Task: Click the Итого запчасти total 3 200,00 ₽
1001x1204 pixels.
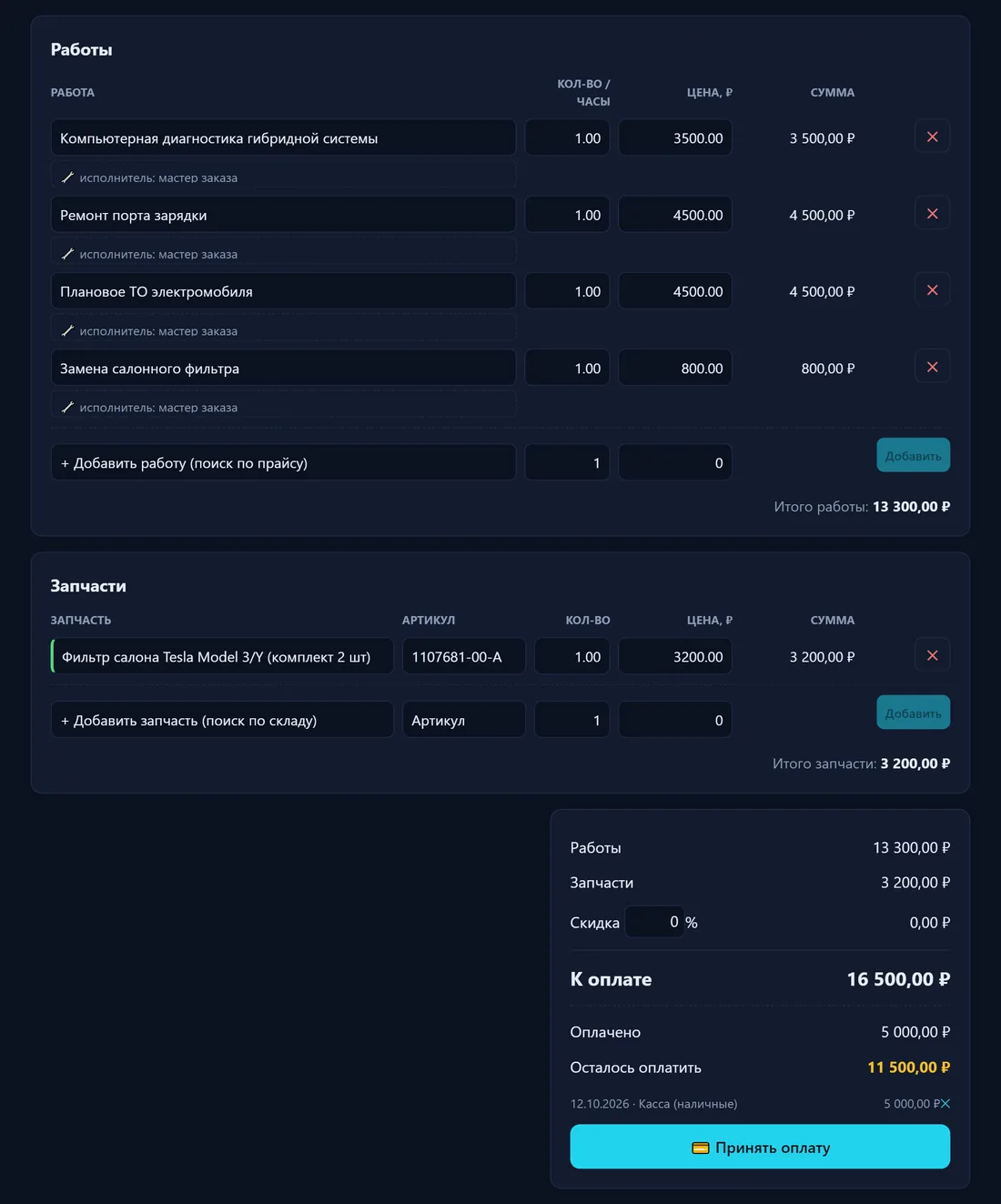Action: pyautogui.click(x=915, y=764)
